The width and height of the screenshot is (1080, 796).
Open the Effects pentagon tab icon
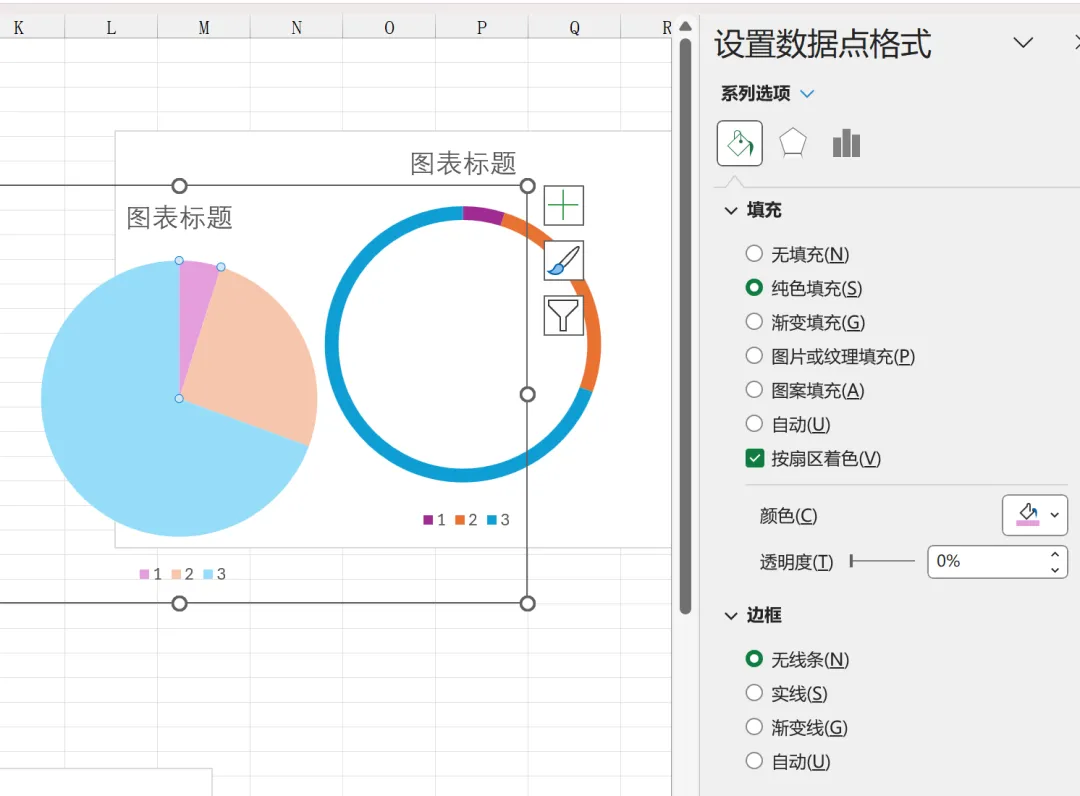(793, 143)
